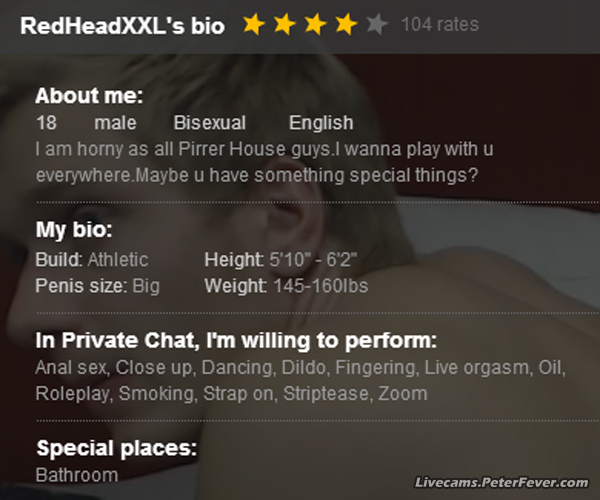Click the fifth grey rating star
This screenshot has width=600, height=500.
point(376,24)
